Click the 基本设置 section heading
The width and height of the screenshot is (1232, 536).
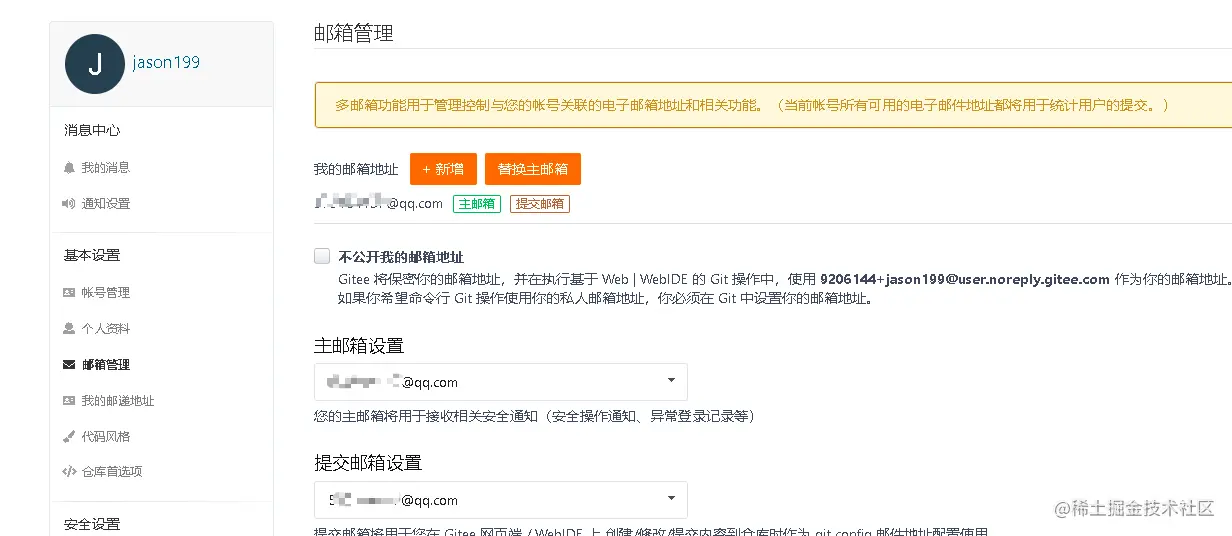point(92,255)
